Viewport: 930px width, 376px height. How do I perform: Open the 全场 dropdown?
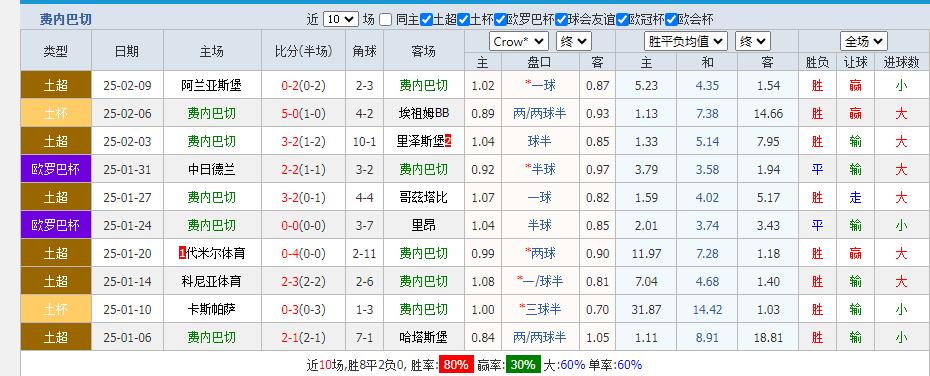tap(864, 42)
